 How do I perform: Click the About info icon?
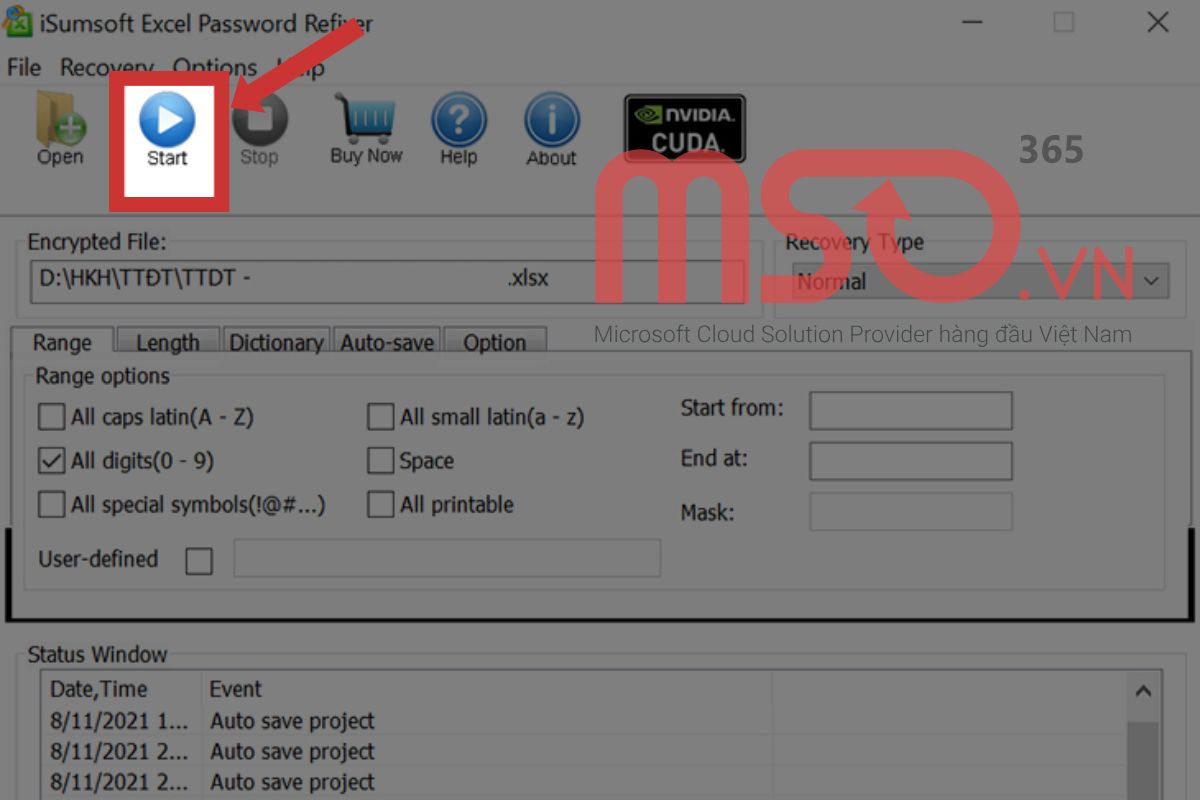551,129
